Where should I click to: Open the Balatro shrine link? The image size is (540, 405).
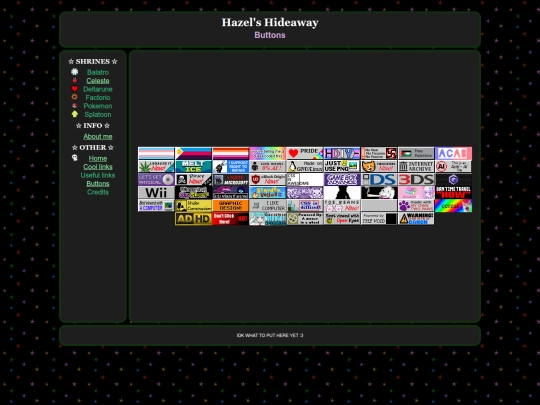tap(98, 72)
